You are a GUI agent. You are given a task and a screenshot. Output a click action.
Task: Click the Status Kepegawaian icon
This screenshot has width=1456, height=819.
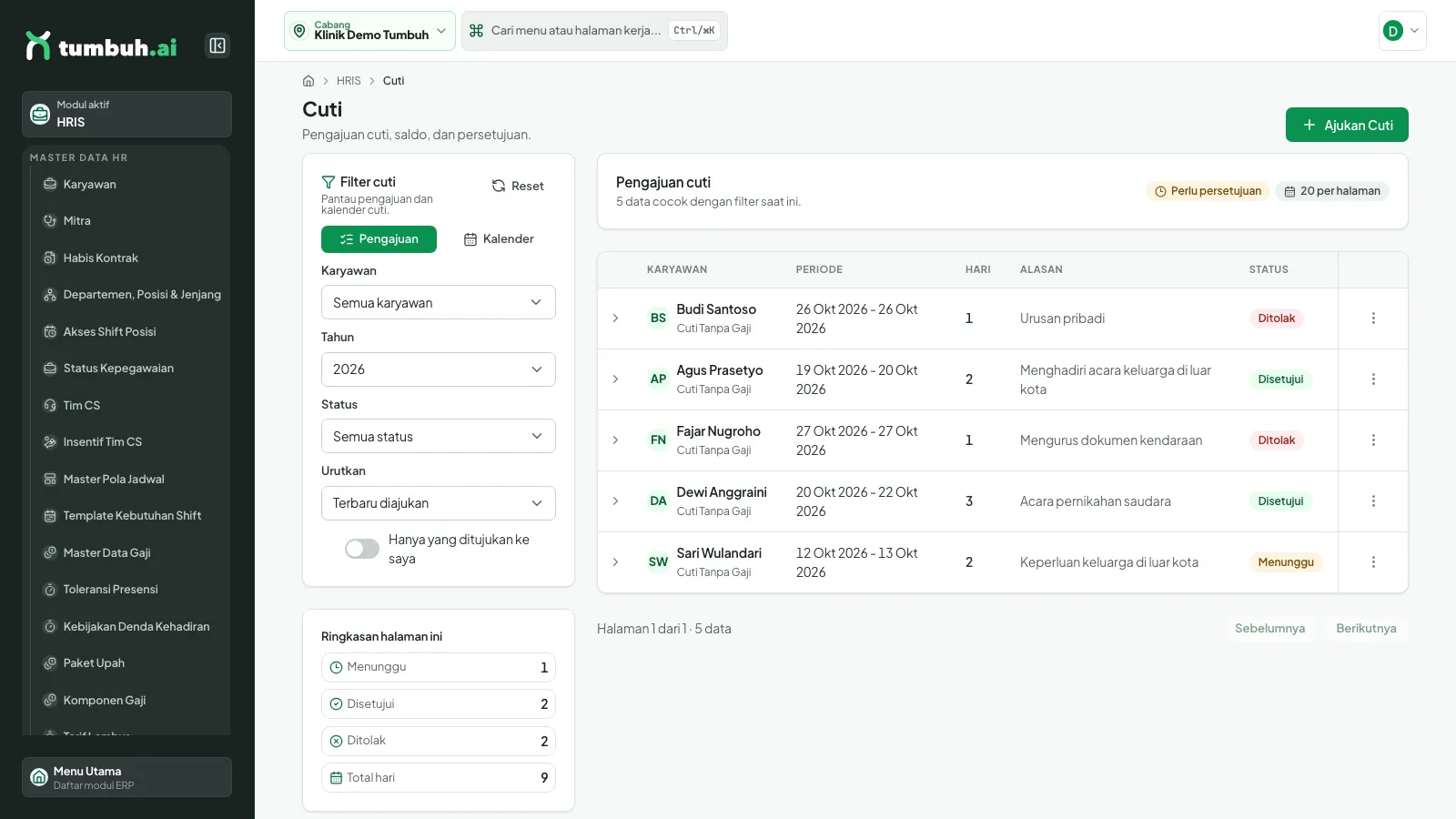50,369
